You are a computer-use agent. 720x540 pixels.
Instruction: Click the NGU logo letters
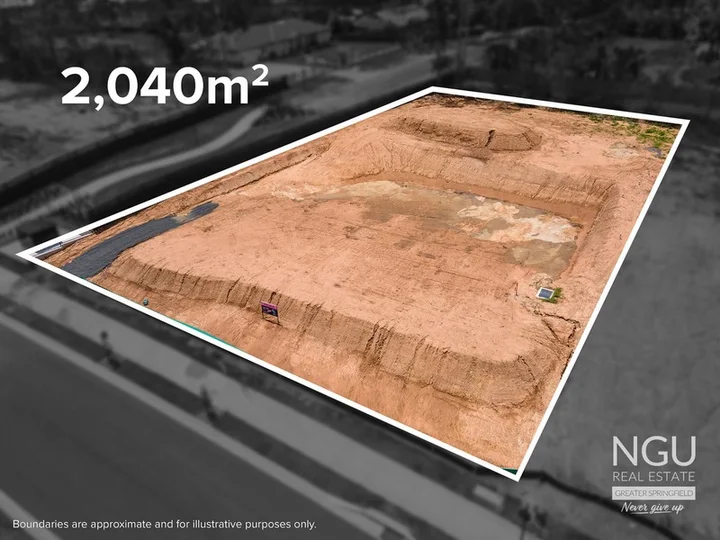point(653,453)
